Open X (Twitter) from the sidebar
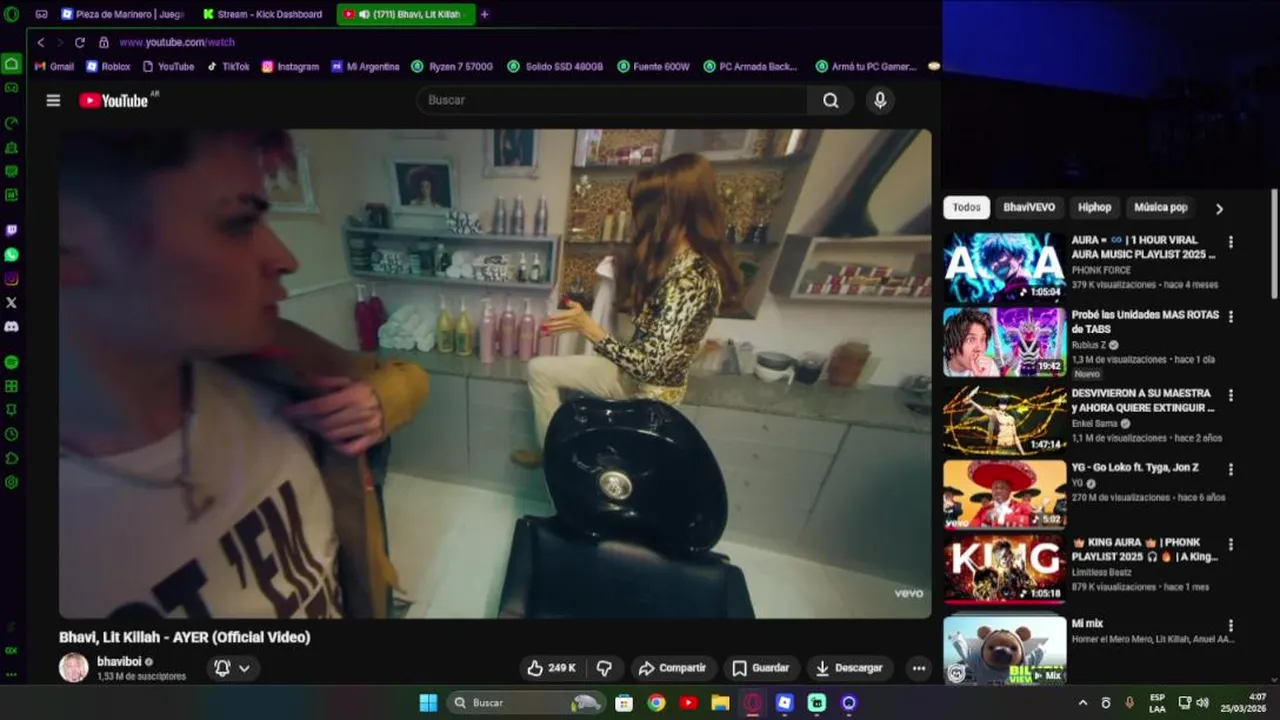 pyautogui.click(x=11, y=302)
